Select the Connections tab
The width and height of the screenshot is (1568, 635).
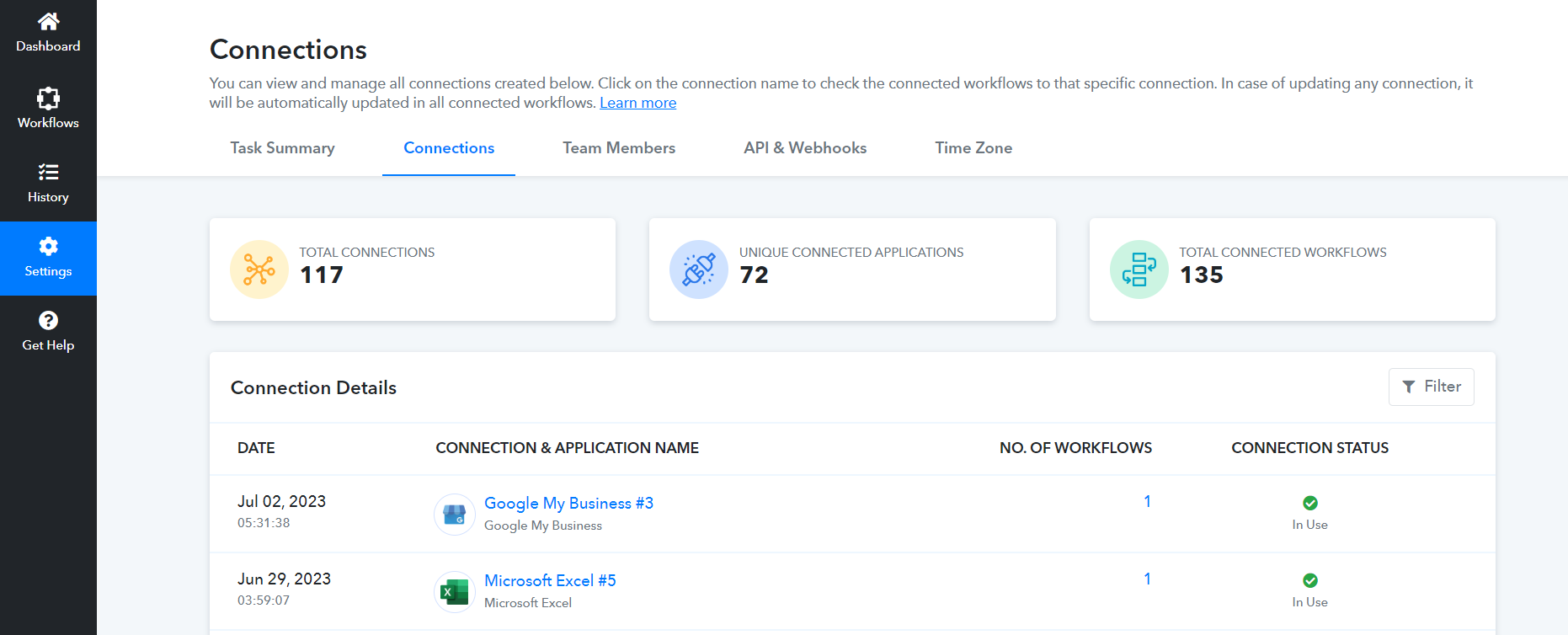click(449, 148)
